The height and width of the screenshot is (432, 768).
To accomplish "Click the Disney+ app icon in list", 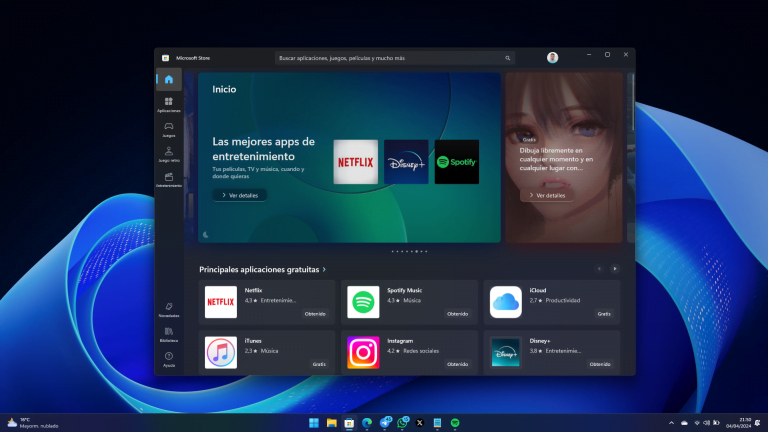I will point(505,352).
